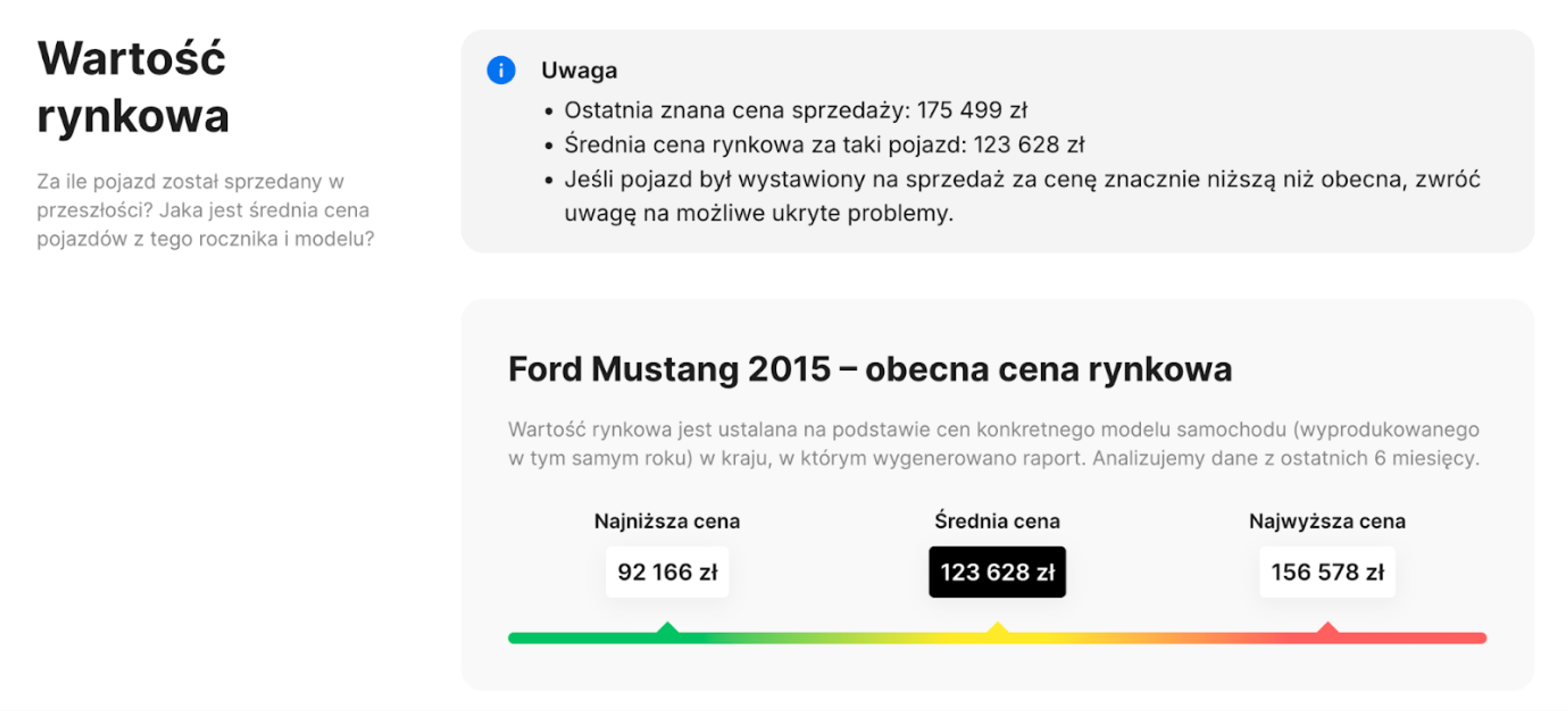Click the 'Jeśli pojazd był wystawiony' warning line
The image size is (1568, 711).
pyautogui.click(x=1022, y=196)
